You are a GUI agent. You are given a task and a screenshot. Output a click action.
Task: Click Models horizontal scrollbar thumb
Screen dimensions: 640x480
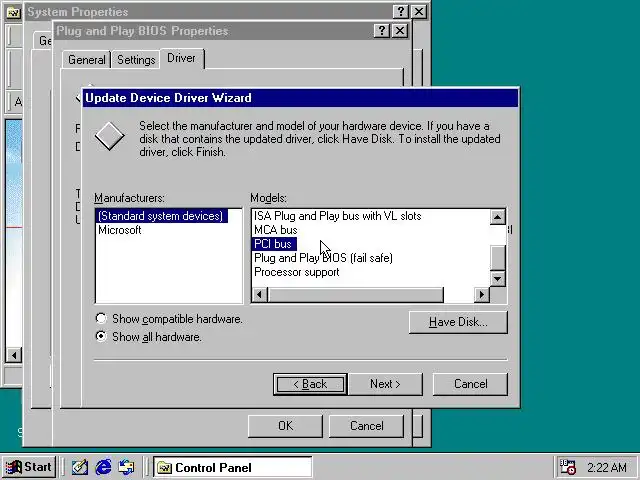tap(356, 294)
